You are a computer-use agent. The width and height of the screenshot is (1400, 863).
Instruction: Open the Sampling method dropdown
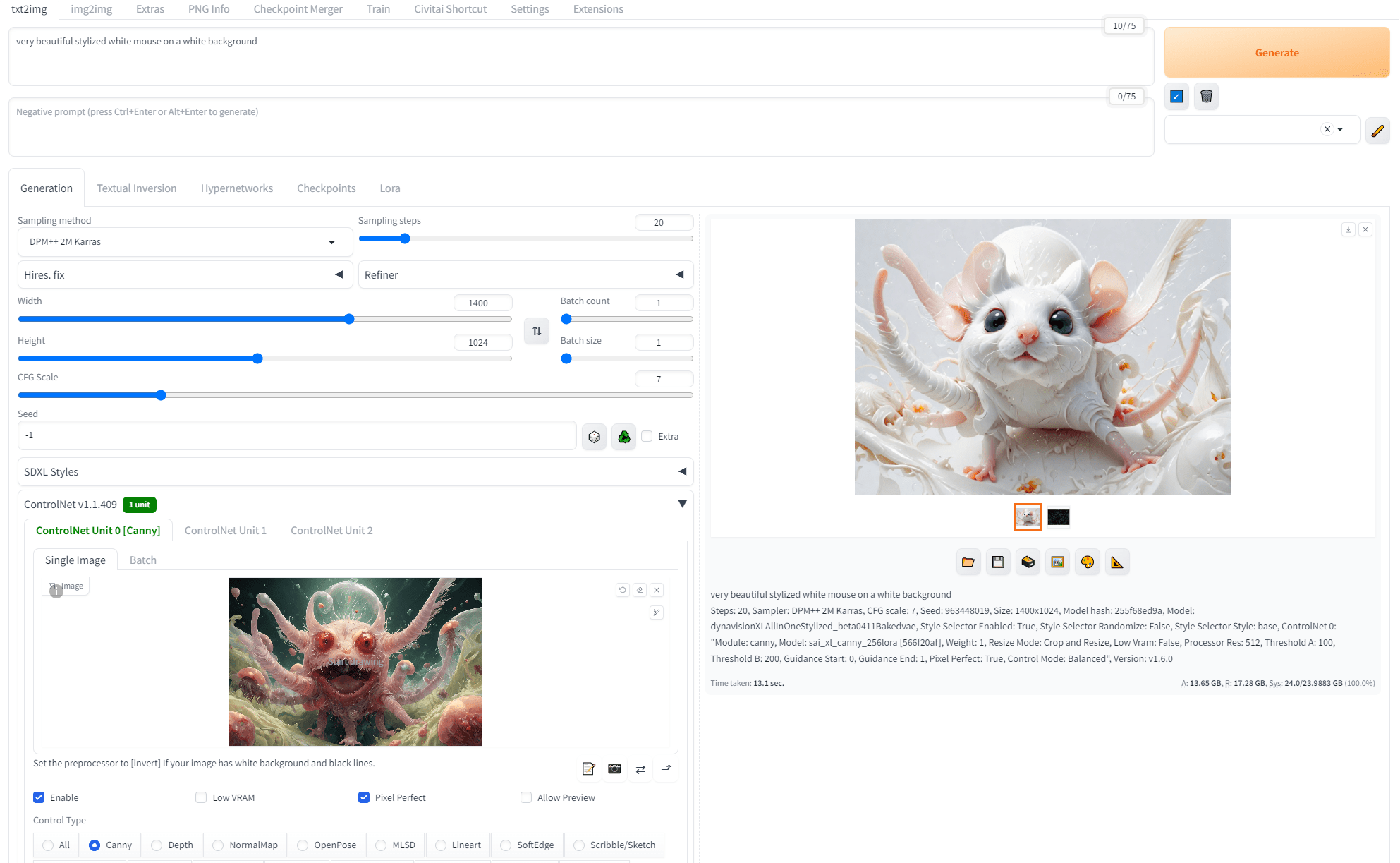click(x=185, y=242)
